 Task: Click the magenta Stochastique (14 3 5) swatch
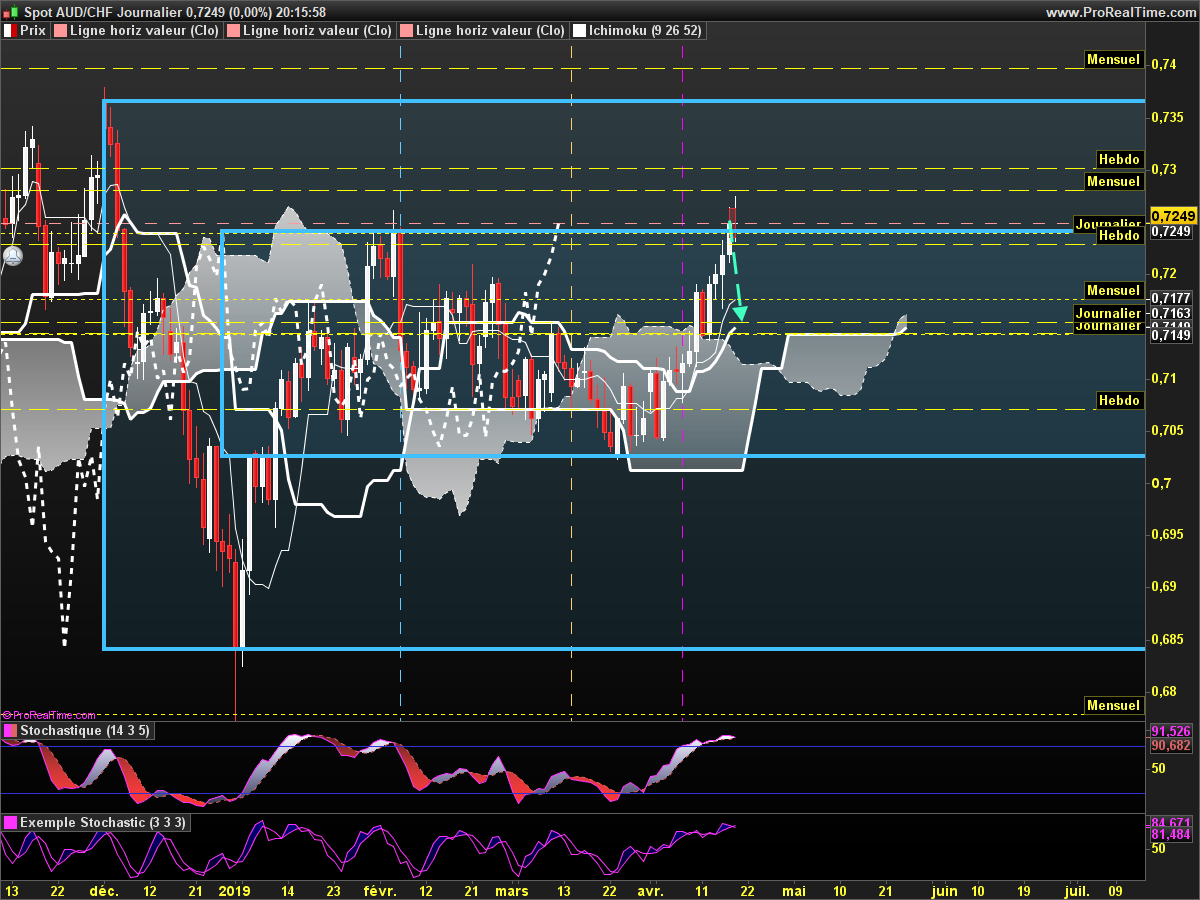coord(10,731)
